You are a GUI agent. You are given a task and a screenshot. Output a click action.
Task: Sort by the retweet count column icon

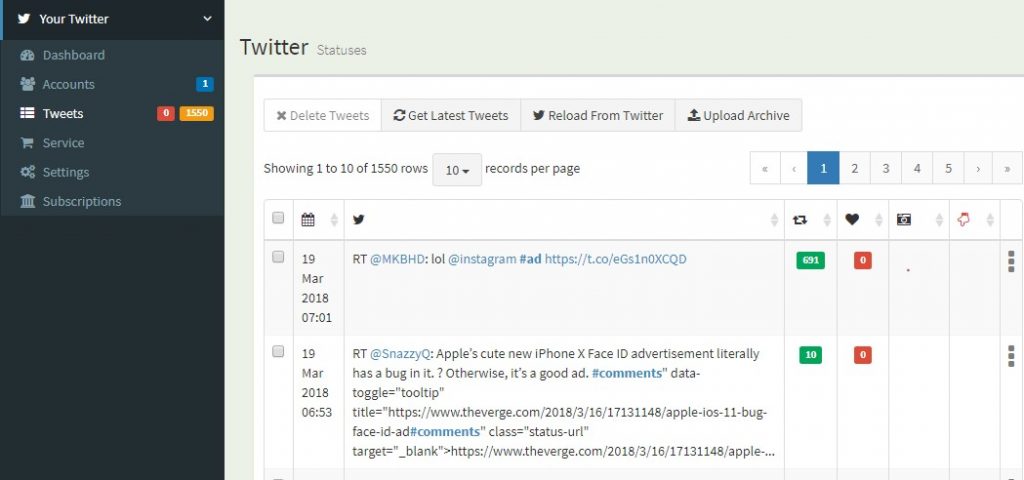[799, 220]
